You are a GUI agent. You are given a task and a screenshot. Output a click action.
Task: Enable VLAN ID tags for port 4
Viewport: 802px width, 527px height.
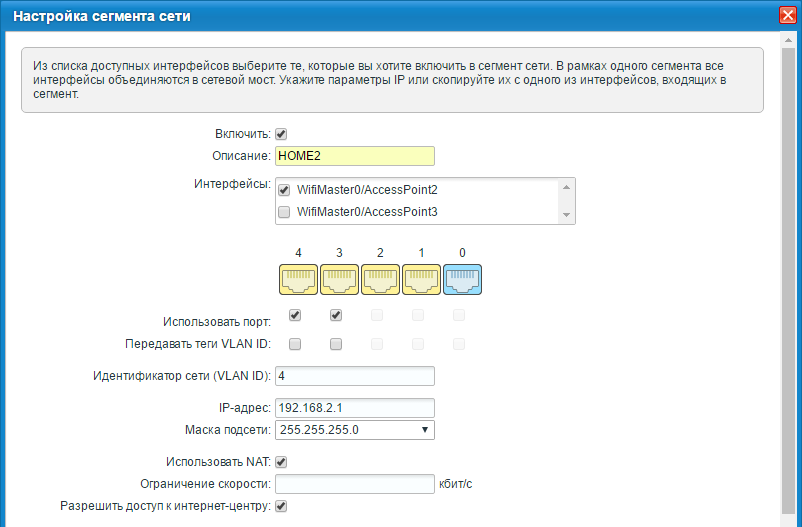295,344
